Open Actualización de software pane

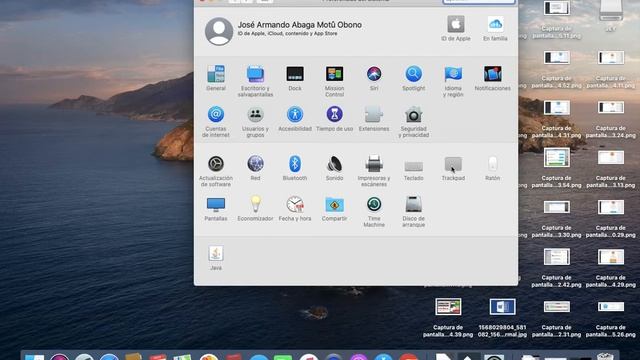pos(216,164)
